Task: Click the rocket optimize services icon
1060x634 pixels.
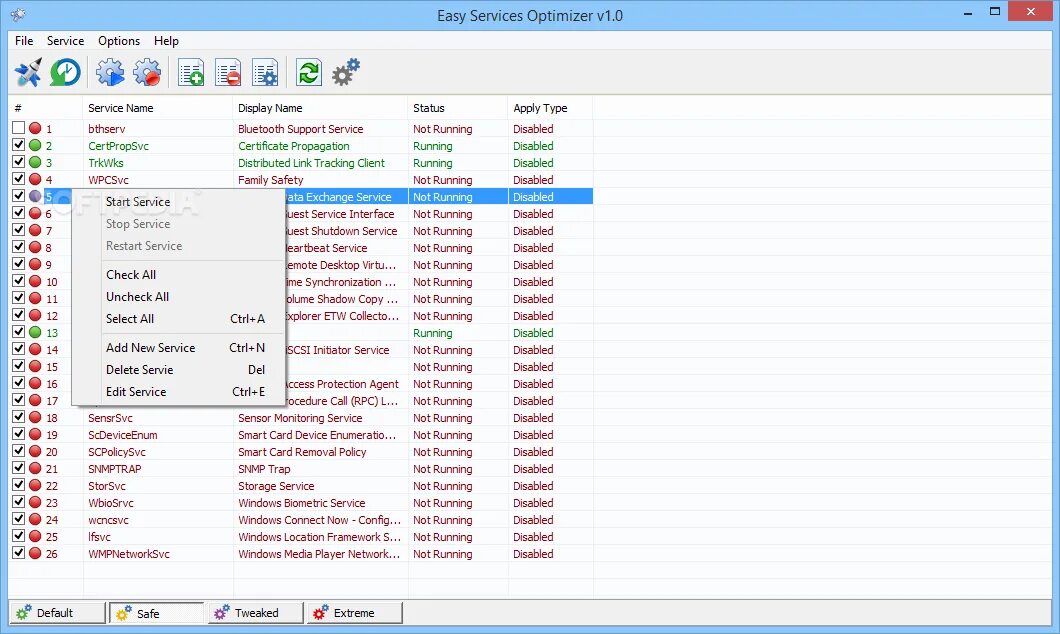Action: [28, 72]
